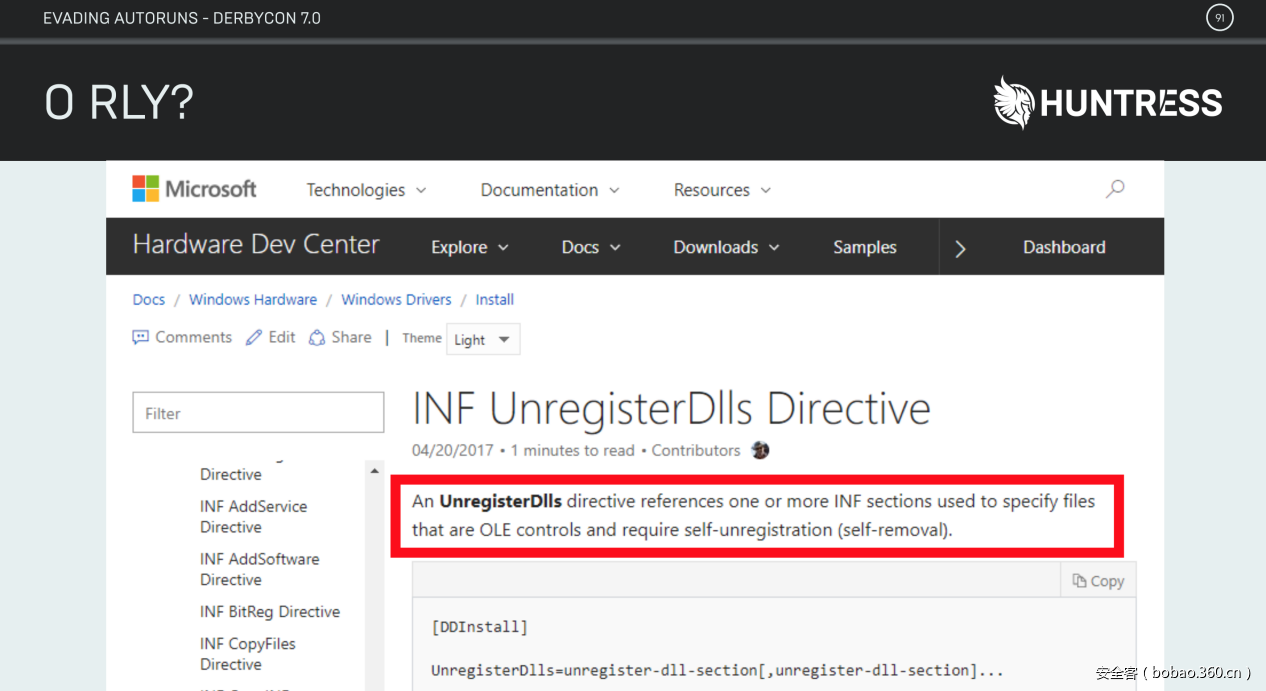
Task: Click the Comments speech bubble icon
Action: 141,338
